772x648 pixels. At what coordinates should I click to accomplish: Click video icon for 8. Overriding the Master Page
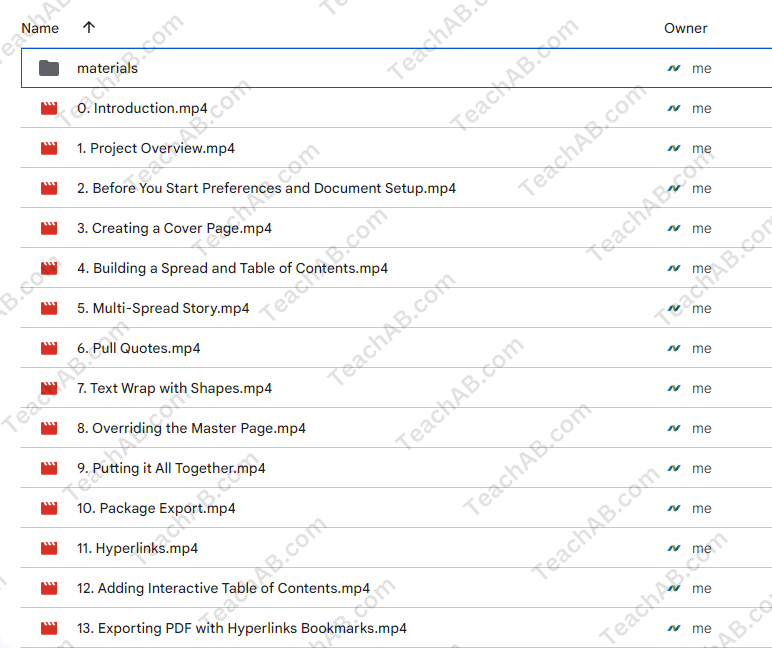49,428
